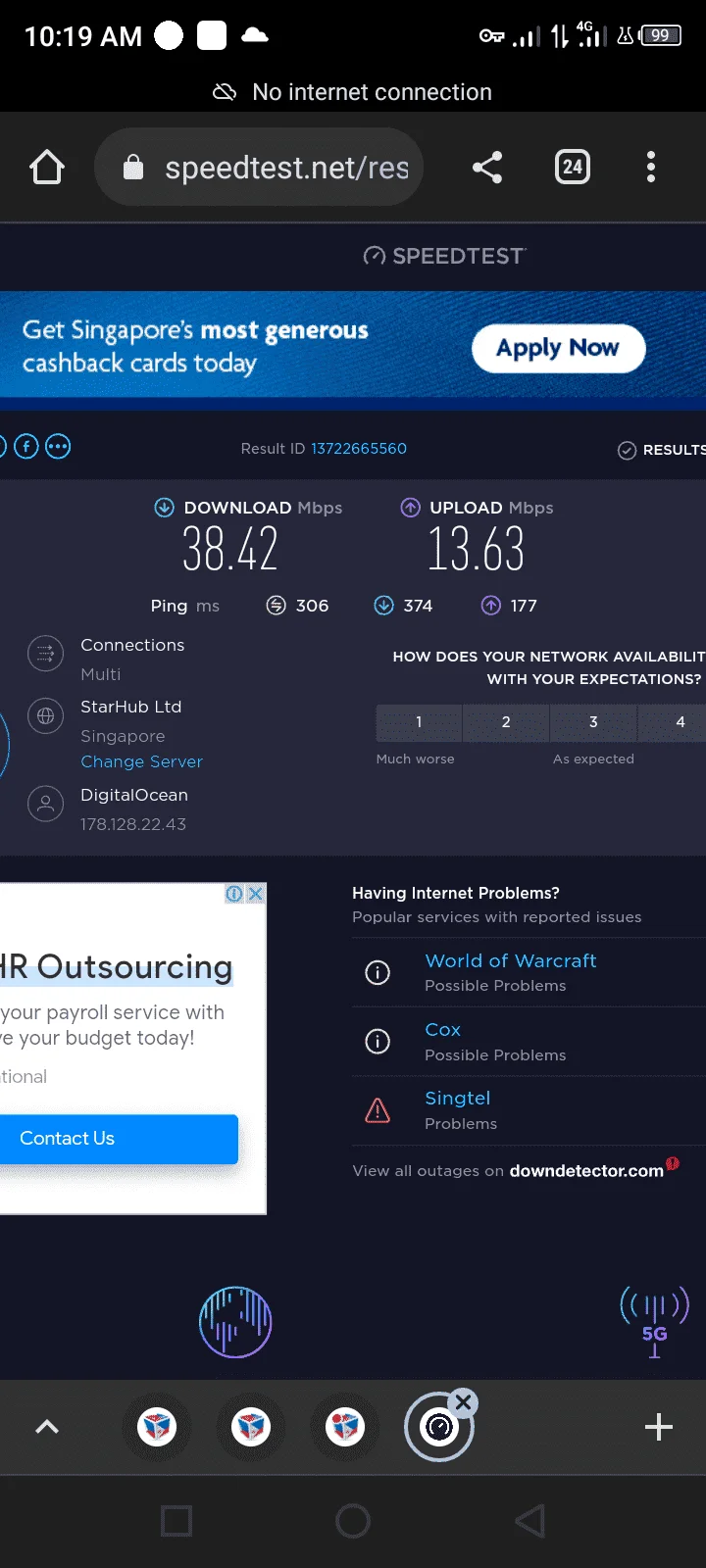Tap the padlock site security icon
The image size is (706, 1568).
(133, 168)
